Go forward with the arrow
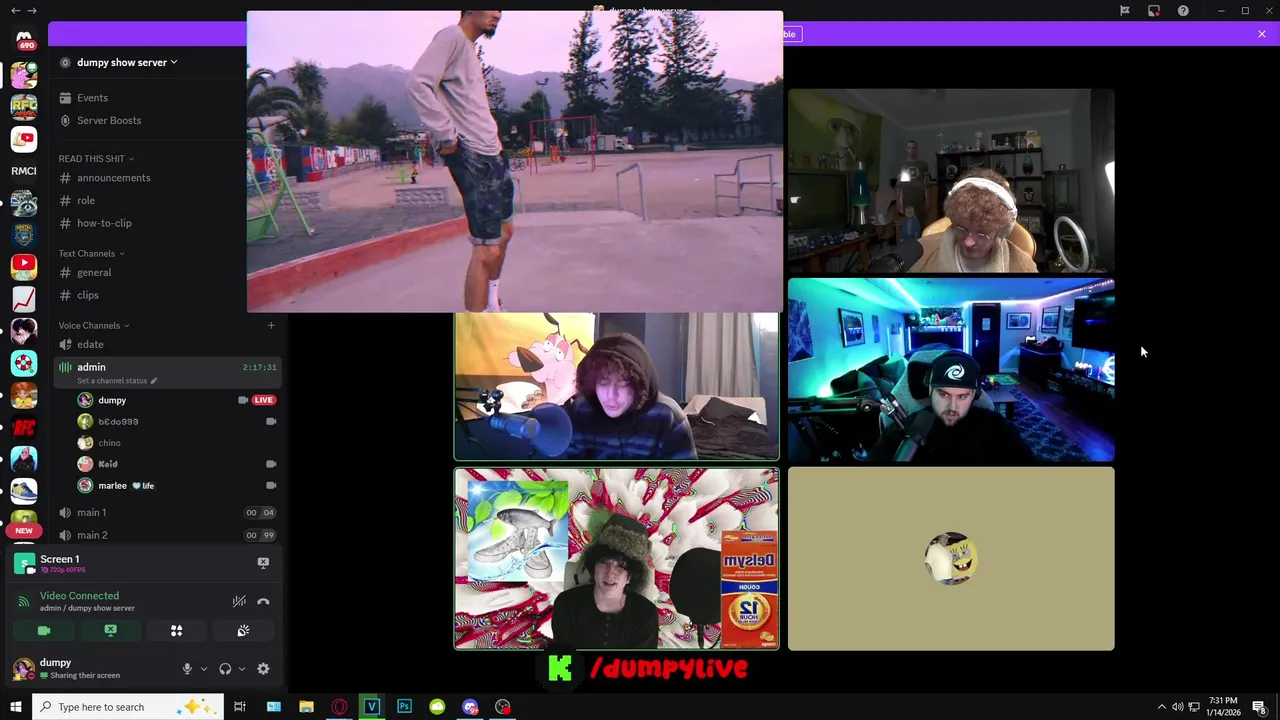 (x=32, y=11)
